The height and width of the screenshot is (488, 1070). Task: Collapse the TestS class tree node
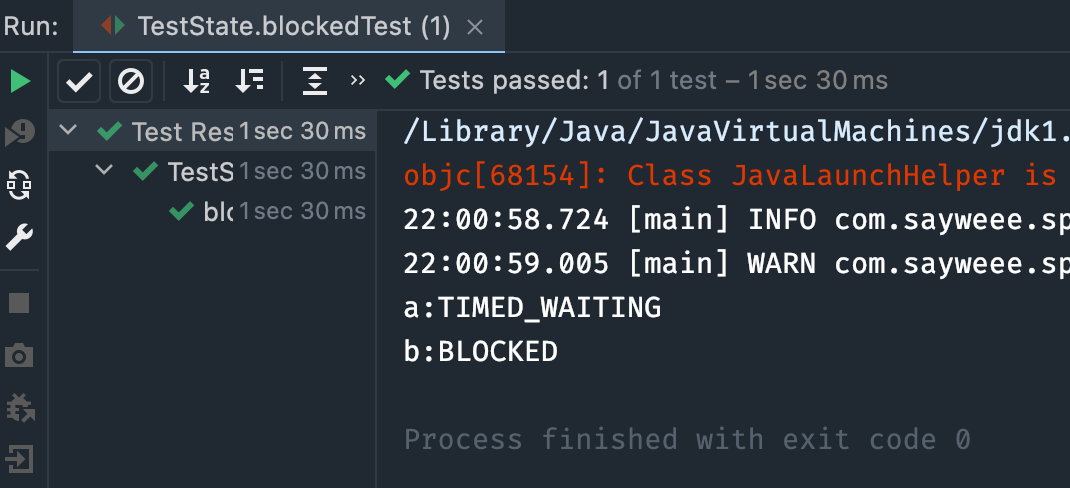[105, 171]
